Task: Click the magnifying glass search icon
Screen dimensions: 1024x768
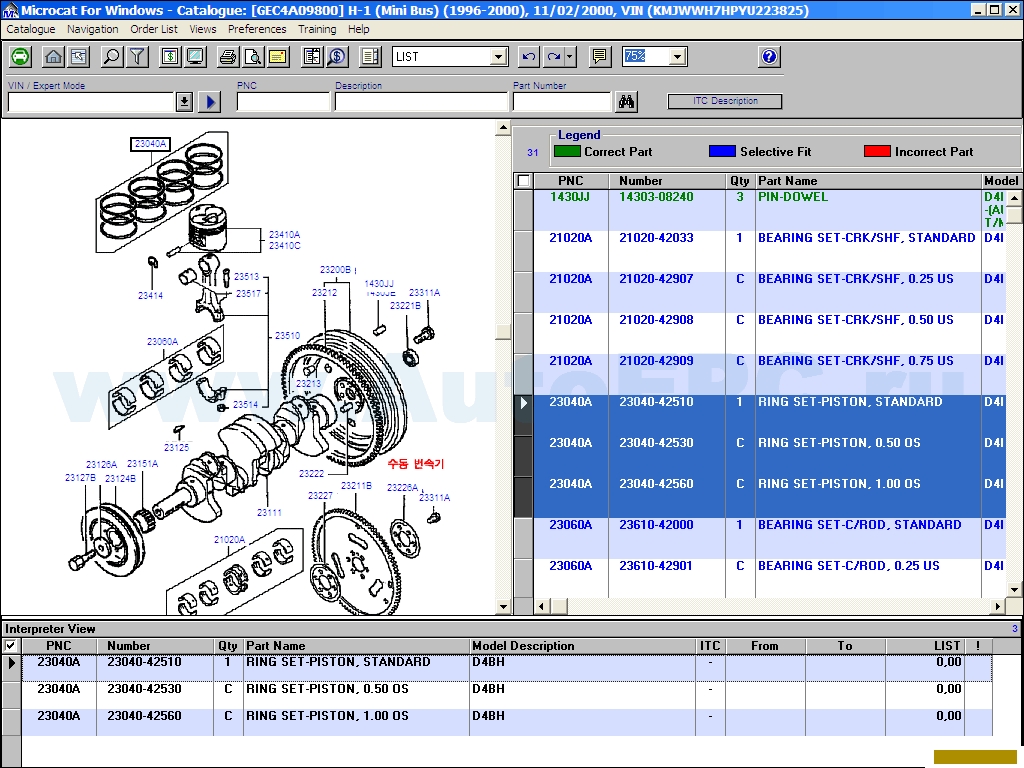Action: (112, 57)
